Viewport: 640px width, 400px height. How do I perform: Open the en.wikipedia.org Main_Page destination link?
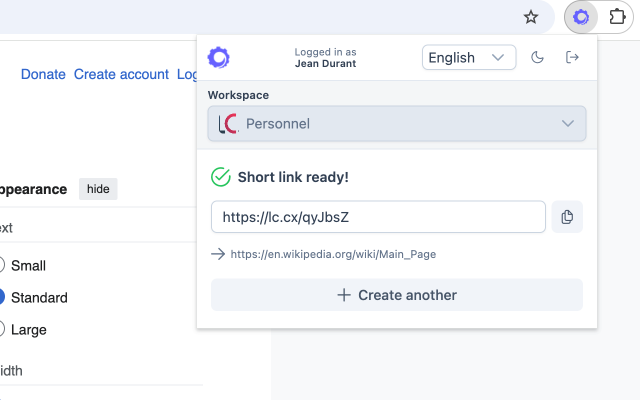click(x=333, y=254)
